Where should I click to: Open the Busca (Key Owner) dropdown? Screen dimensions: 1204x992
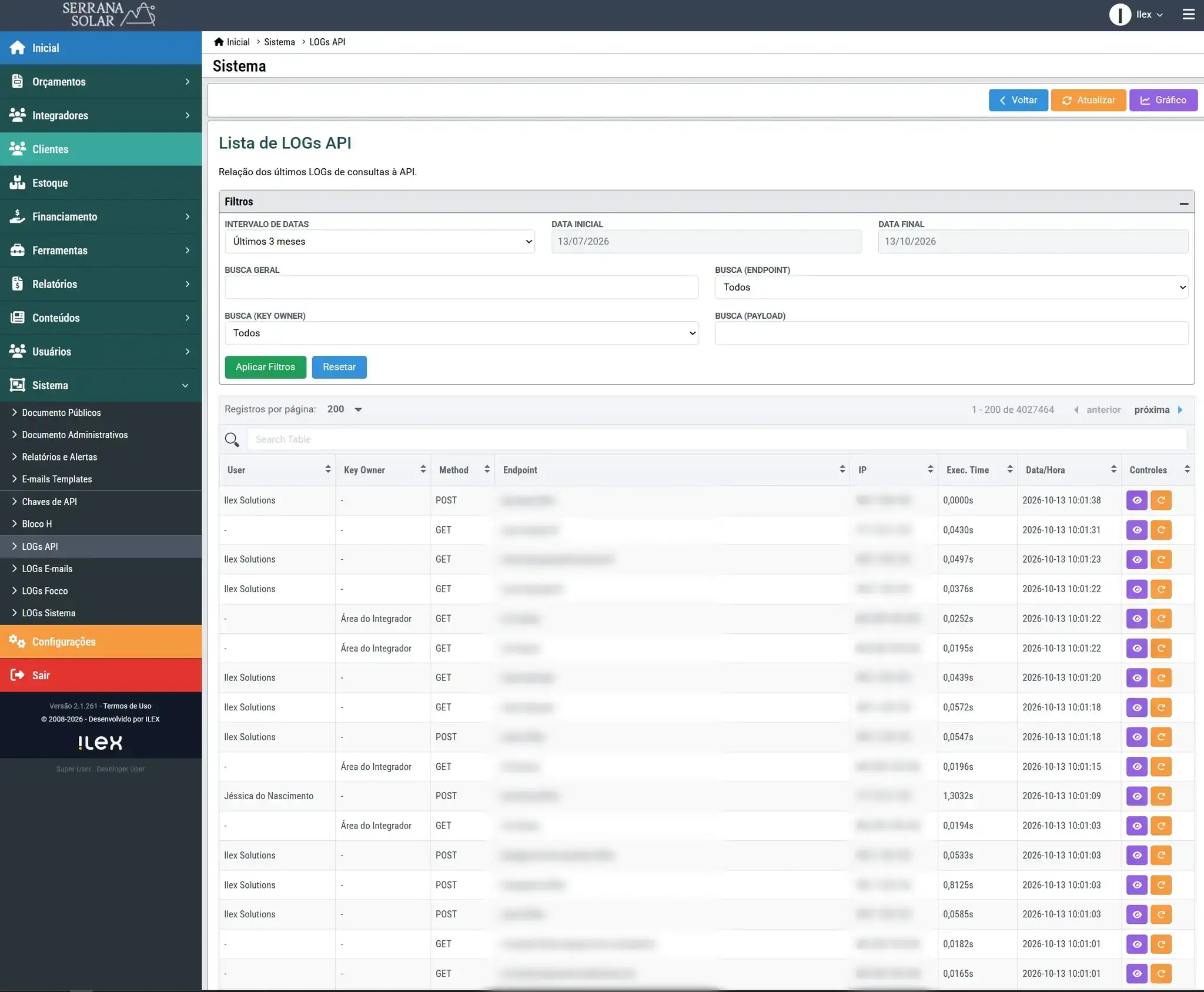[461, 333]
